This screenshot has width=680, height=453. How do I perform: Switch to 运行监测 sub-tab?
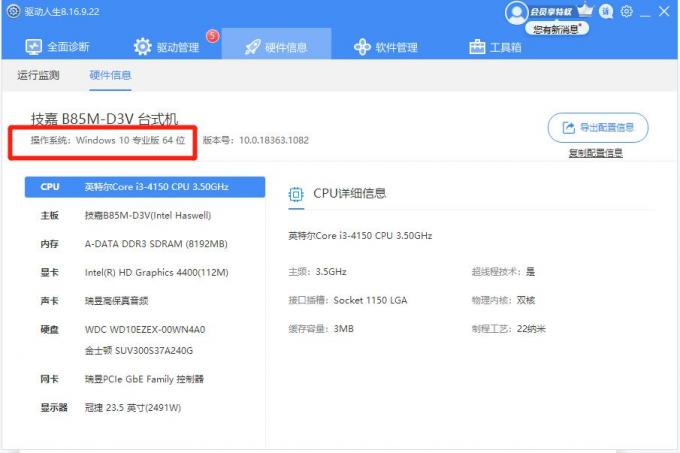coord(38,75)
